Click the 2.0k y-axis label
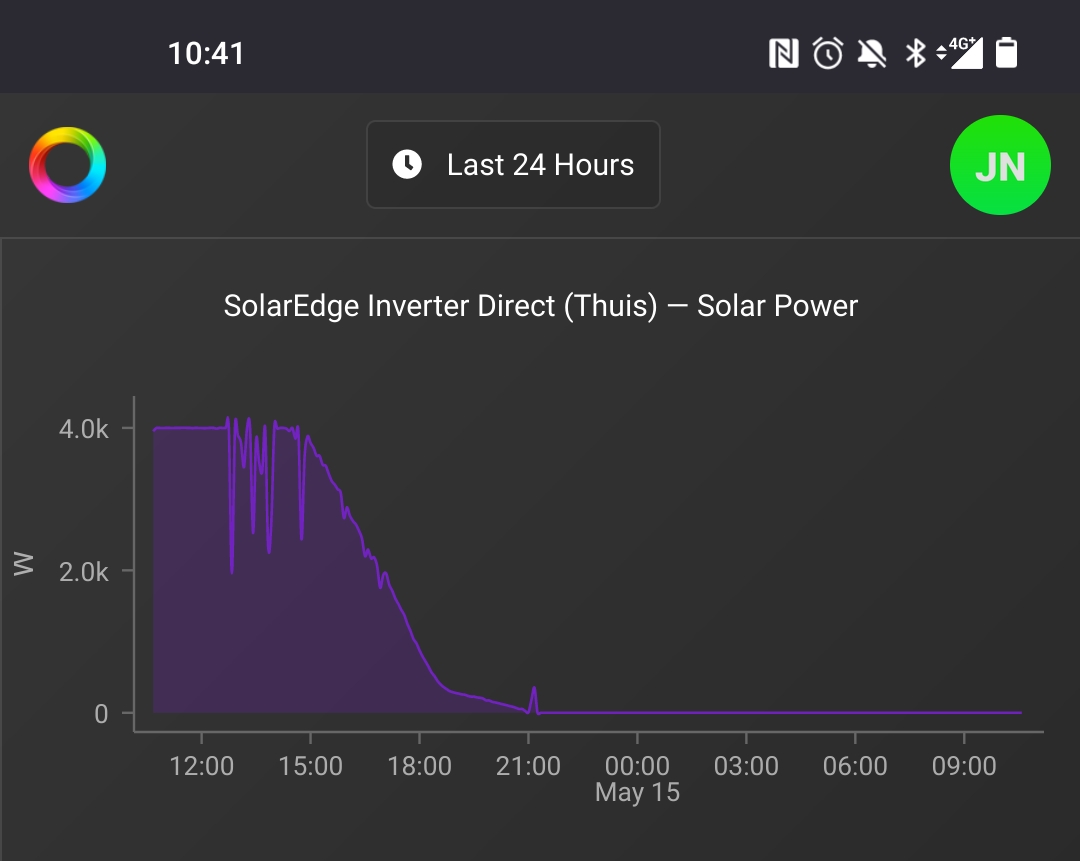1080x861 pixels. [x=83, y=572]
